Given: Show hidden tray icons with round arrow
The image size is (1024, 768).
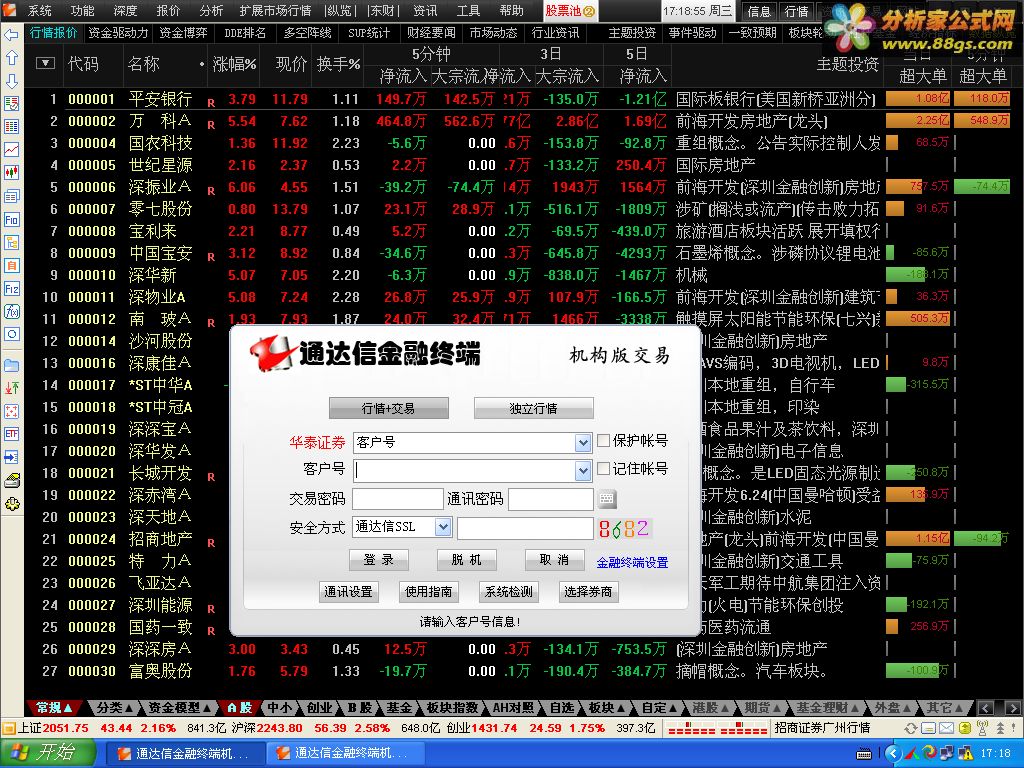Looking at the screenshot, I should pyautogui.click(x=891, y=754).
